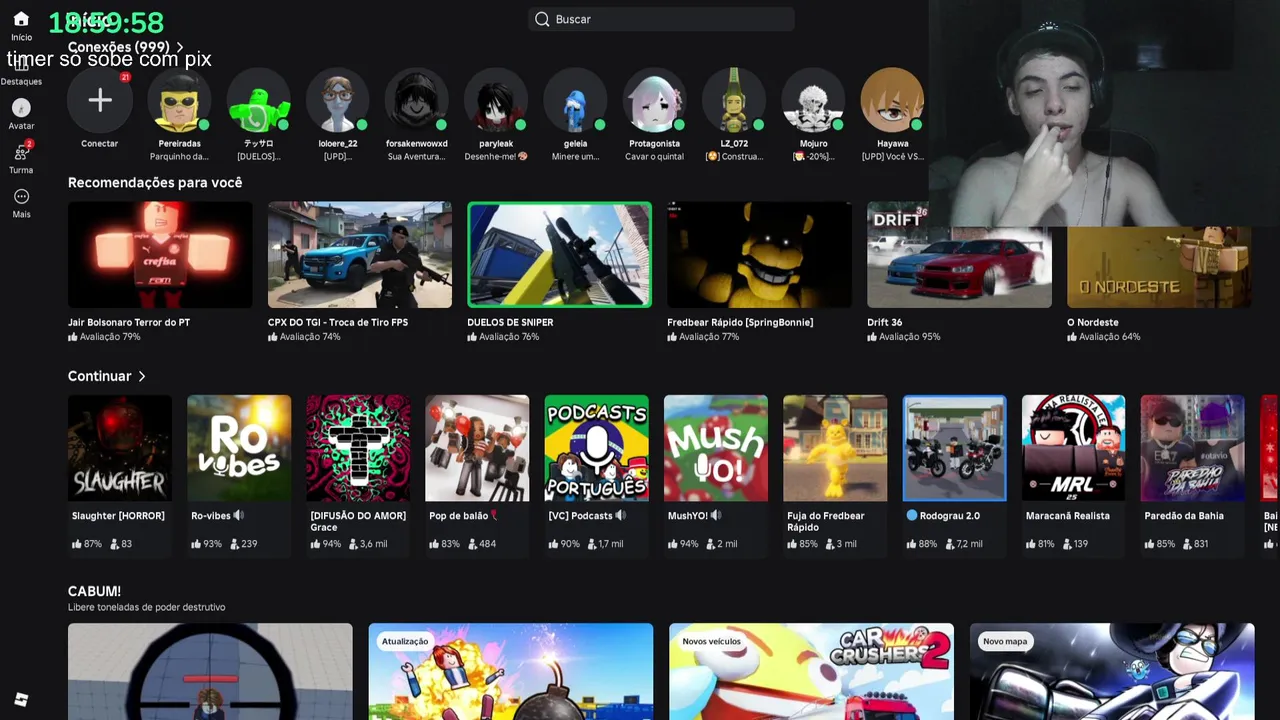Open CPX DO TGI game thumbnail
Image resolution: width=1280 pixels, height=720 pixels.
[x=360, y=255]
